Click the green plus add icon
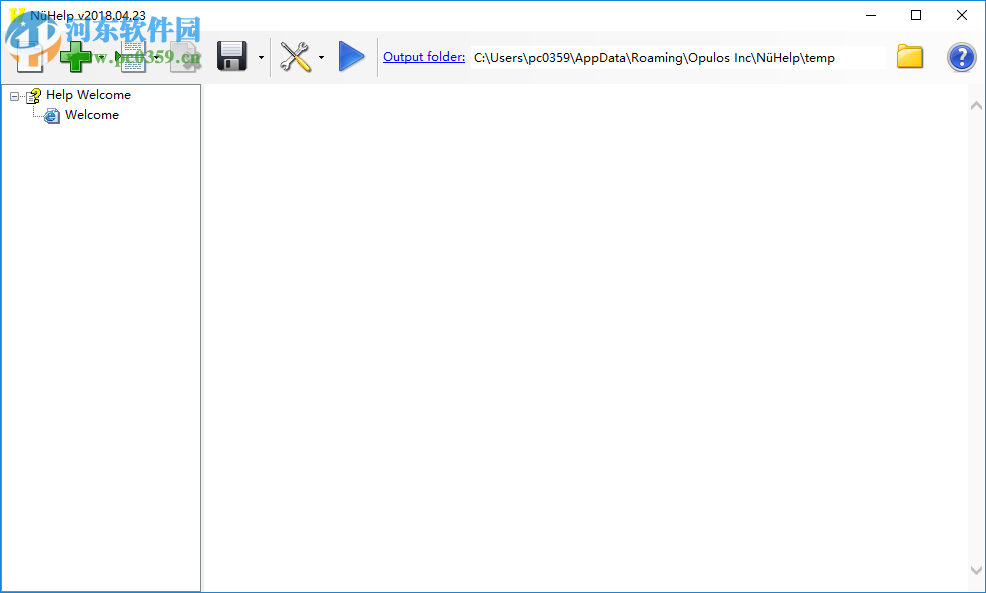This screenshot has width=986, height=593. 75,57
